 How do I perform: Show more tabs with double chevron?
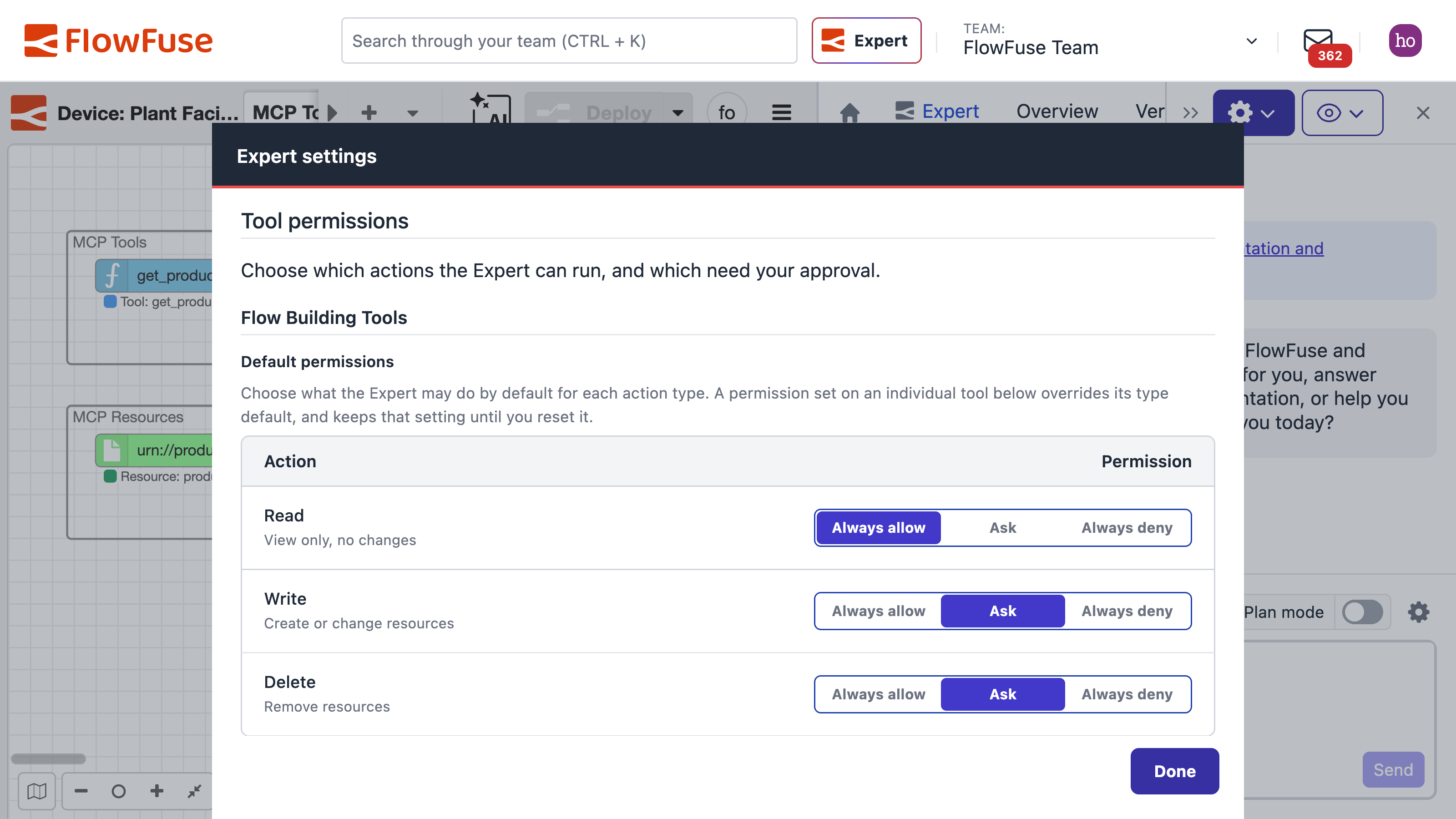tap(1191, 112)
